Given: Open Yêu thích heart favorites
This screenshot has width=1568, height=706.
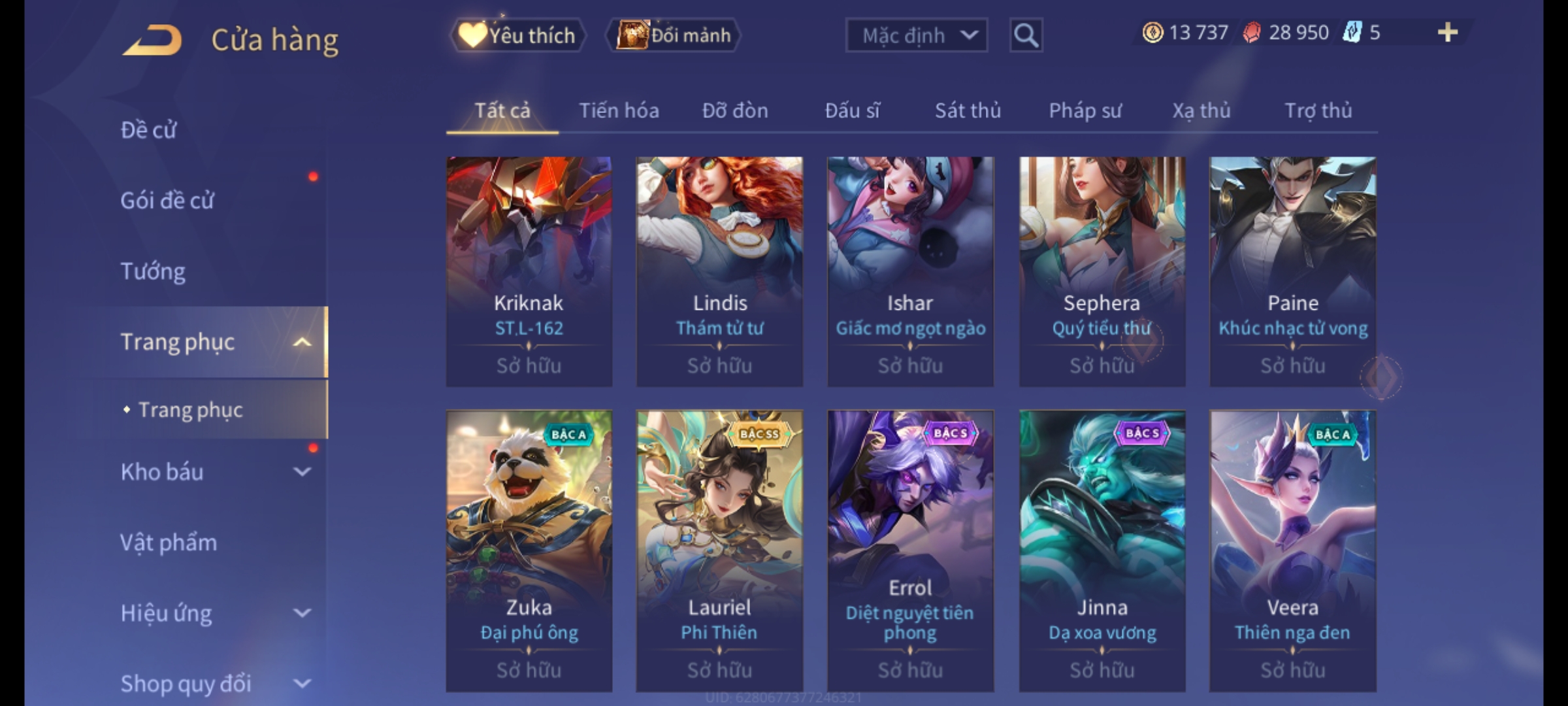Looking at the screenshot, I should (x=517, y=35).
